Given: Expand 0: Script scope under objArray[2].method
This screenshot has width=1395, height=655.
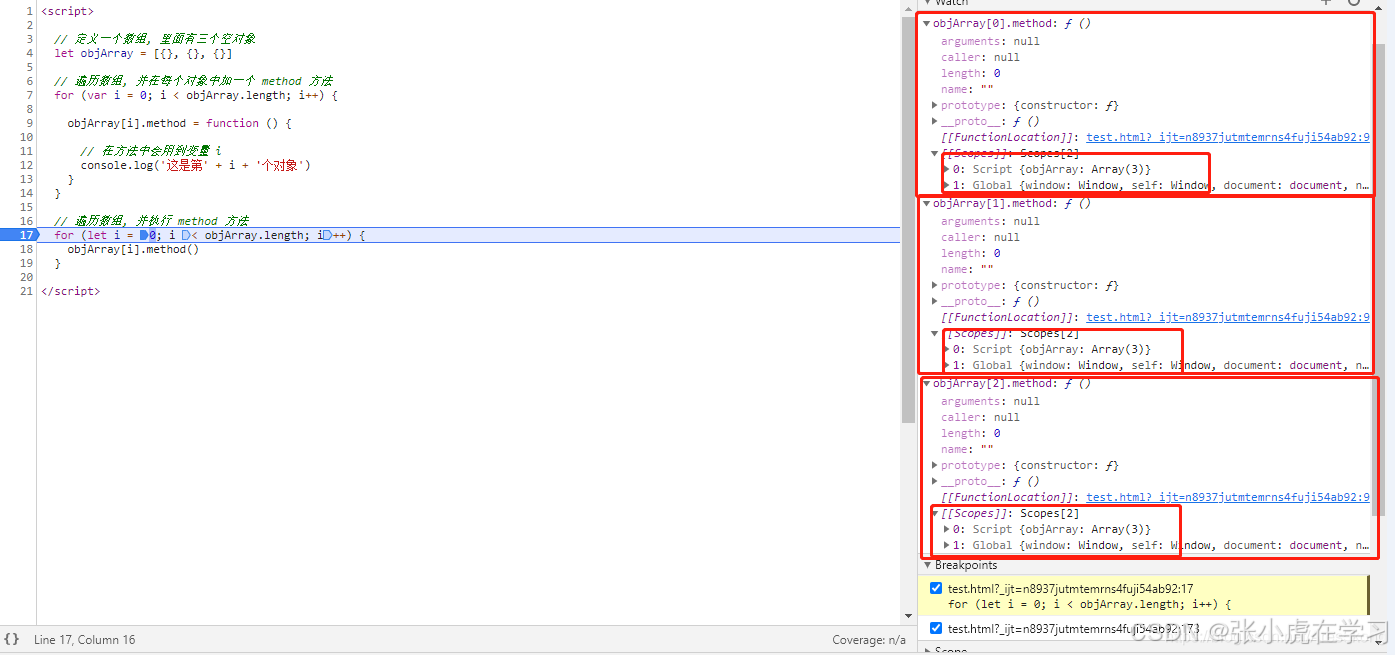Looking at the screenshot, I should [x=947, y=529].
